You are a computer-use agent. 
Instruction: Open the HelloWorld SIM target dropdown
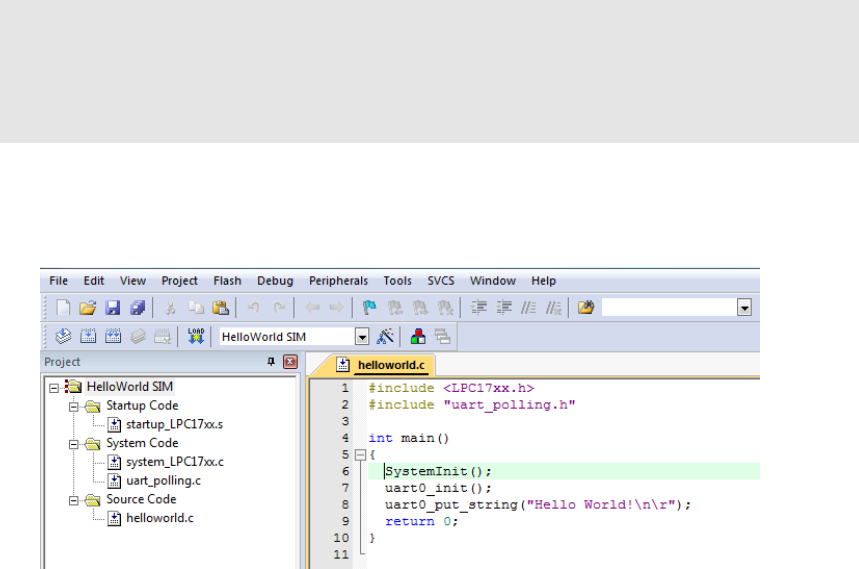pos(362,337)
